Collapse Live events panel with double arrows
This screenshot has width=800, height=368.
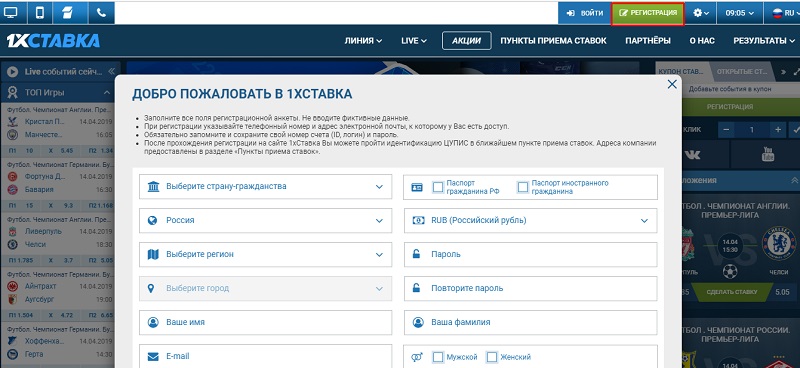(112, 71)
